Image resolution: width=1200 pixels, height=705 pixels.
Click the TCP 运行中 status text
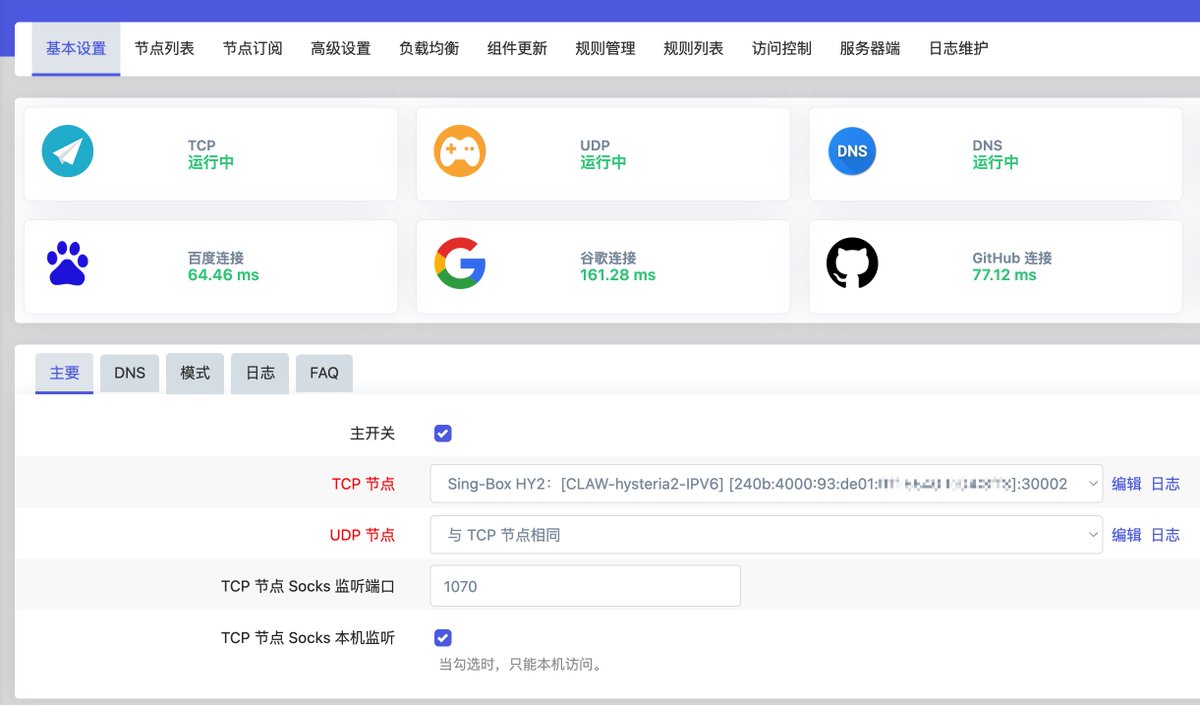coord(211,162)
